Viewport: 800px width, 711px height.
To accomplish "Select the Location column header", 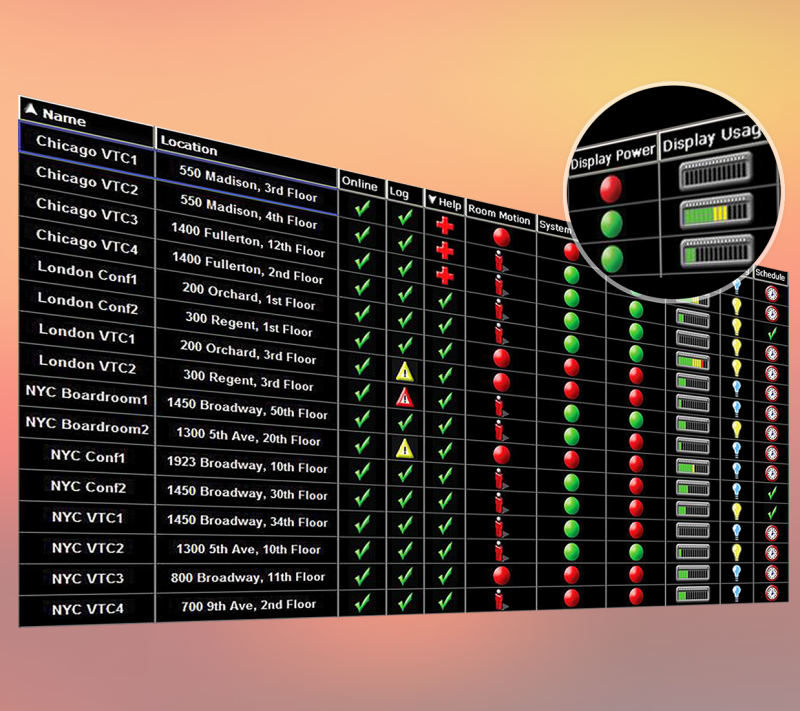I will (189, 145).
